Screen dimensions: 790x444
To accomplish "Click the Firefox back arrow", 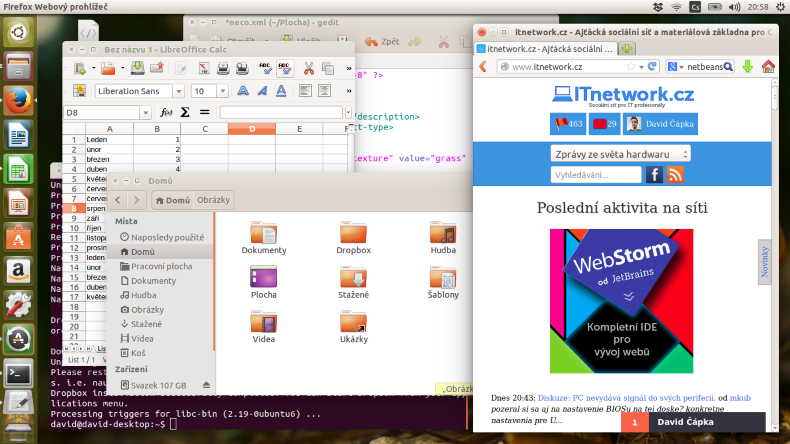I will (x=483, y=67).
